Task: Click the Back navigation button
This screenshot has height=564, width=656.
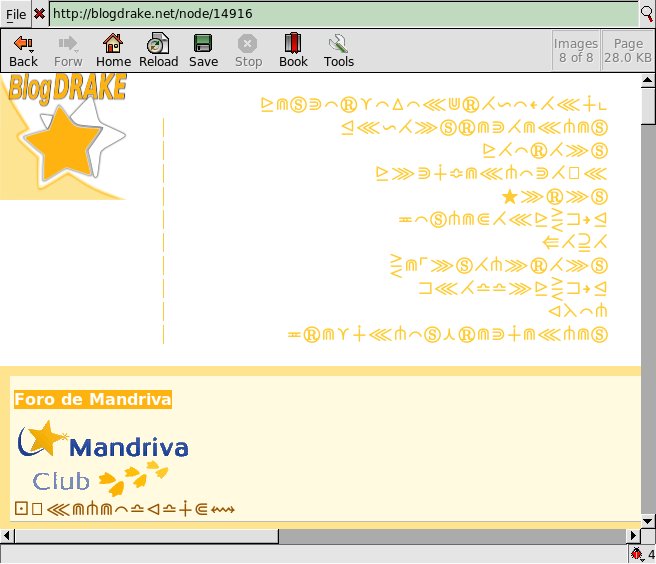Action: (23, 50)
